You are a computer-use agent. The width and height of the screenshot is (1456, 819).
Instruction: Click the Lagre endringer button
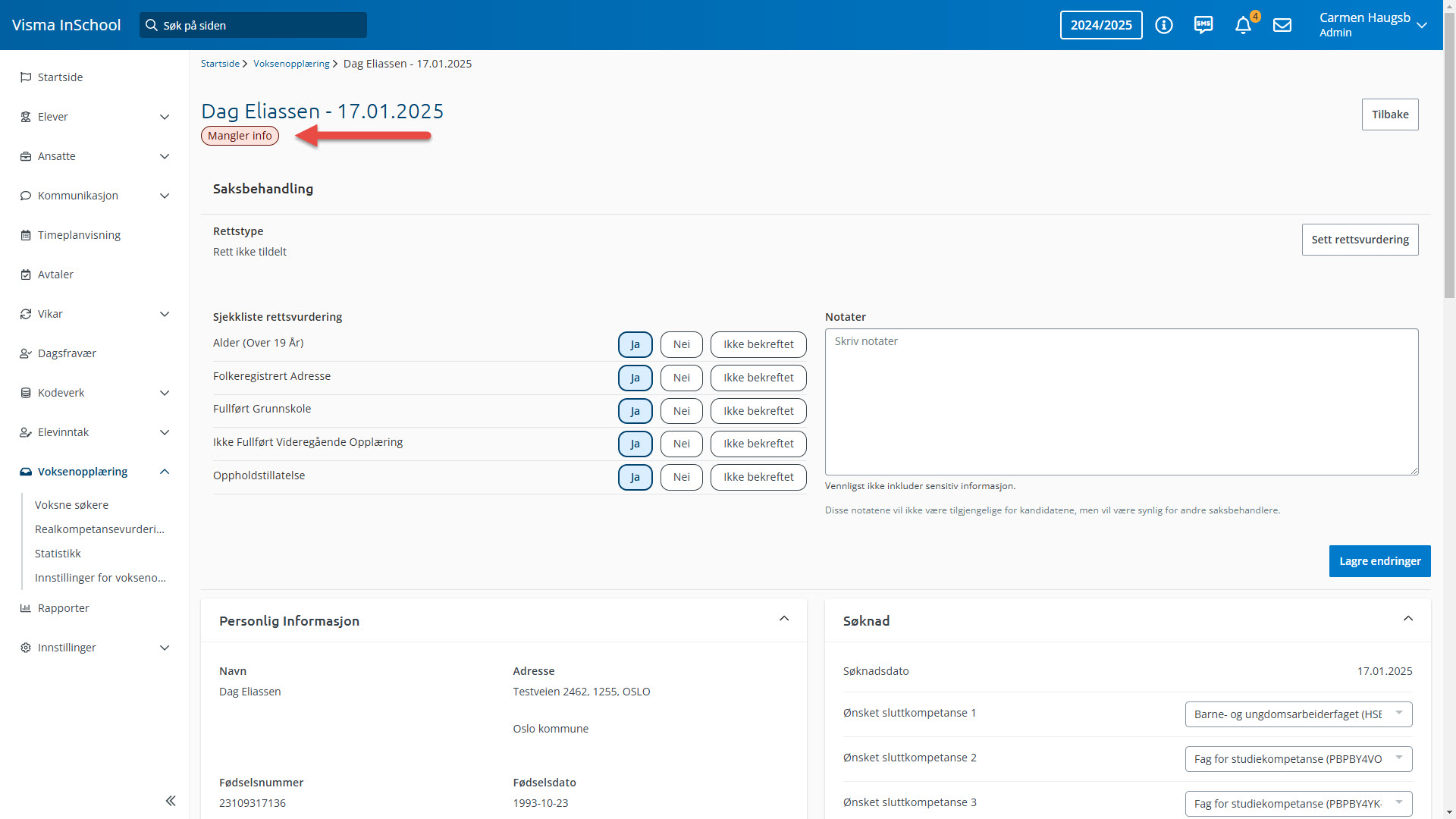pyautogui.click(x=1379, y=561)
